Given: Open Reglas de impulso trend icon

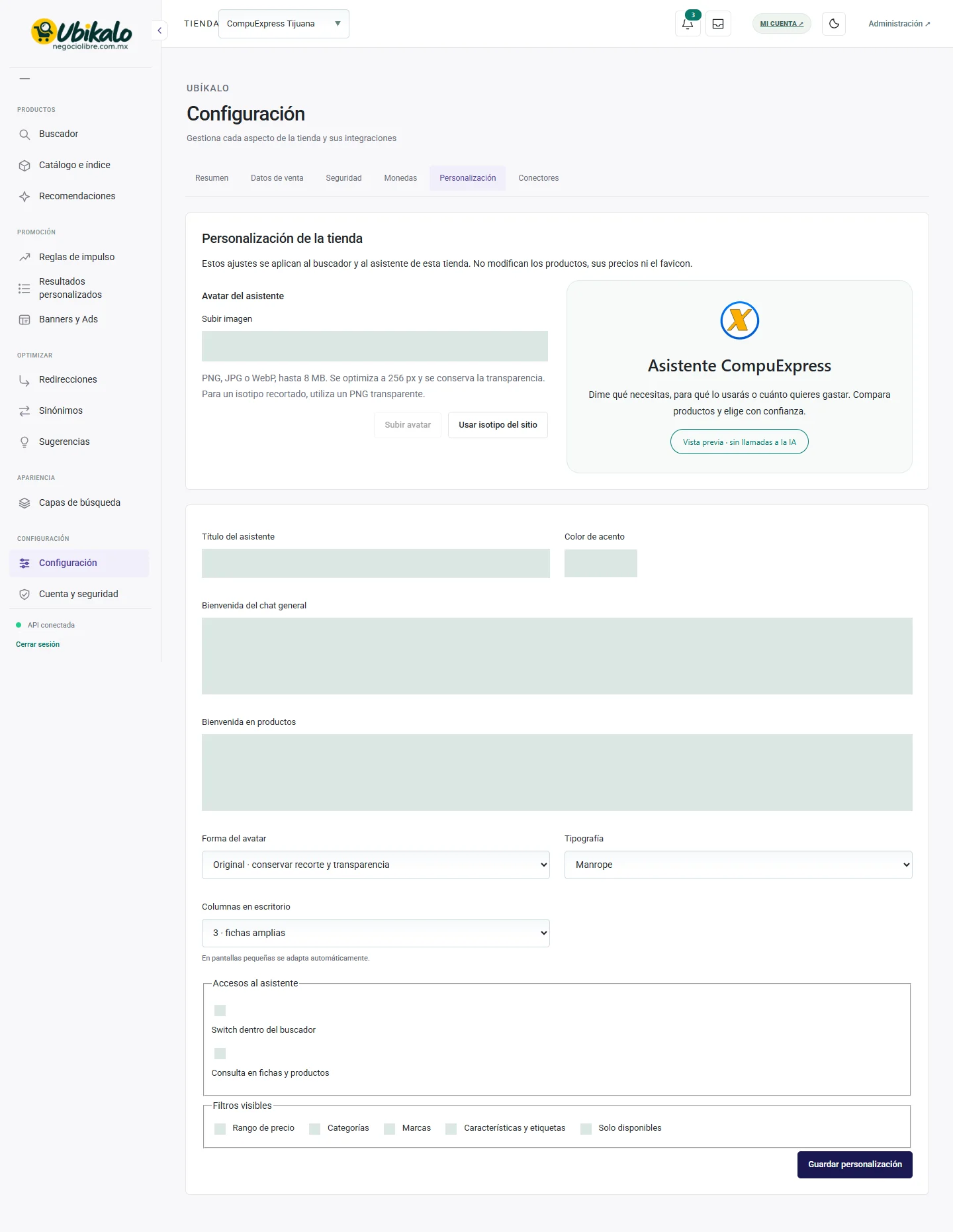Looking at the screenshot, I should coord(24,258).
